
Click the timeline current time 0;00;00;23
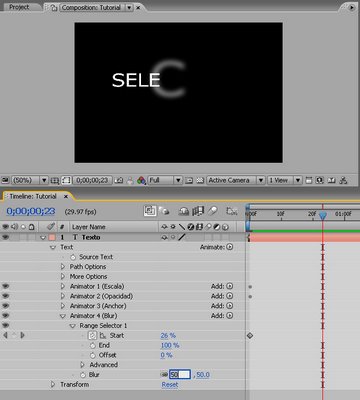tap(31, 211)
